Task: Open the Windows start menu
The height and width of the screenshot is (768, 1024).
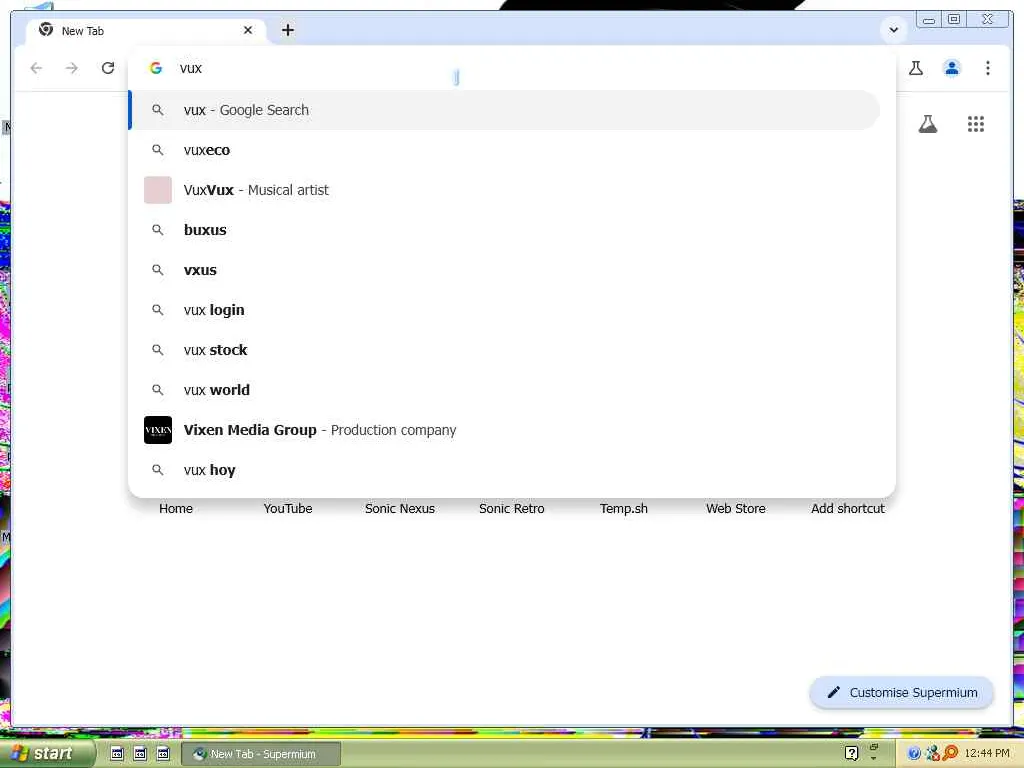Action: 46,754
